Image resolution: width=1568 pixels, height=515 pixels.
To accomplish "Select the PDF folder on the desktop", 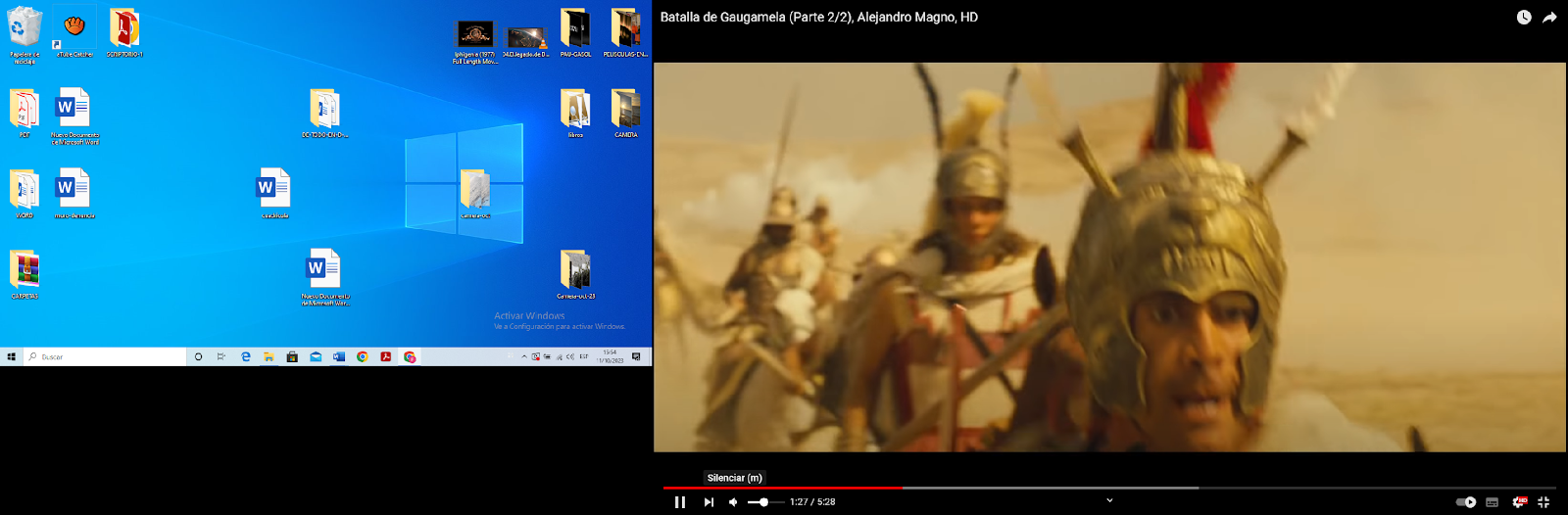I will pos(24,113).
